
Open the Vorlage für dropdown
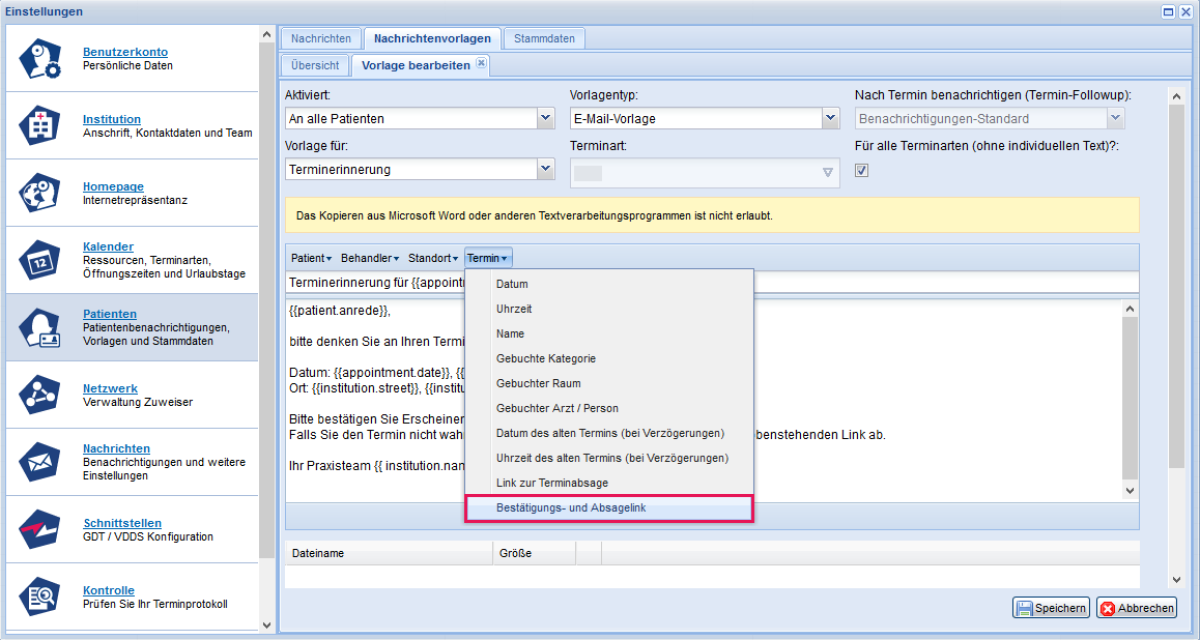[x=545, y=170]
